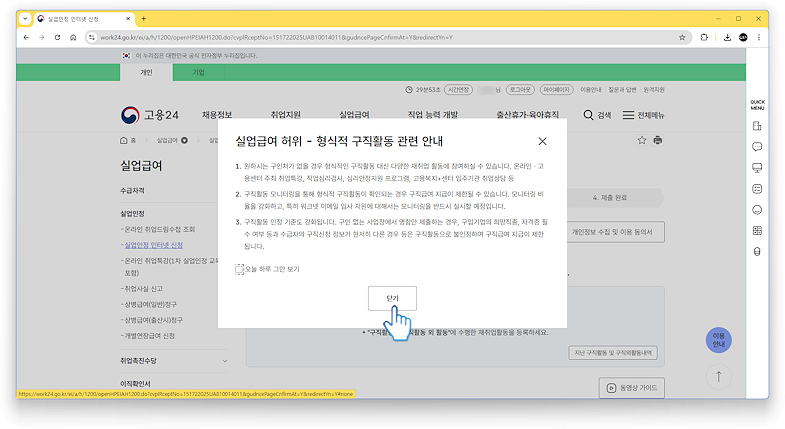
Task: Open the 동영상 가이드 button
Action: 632,388
